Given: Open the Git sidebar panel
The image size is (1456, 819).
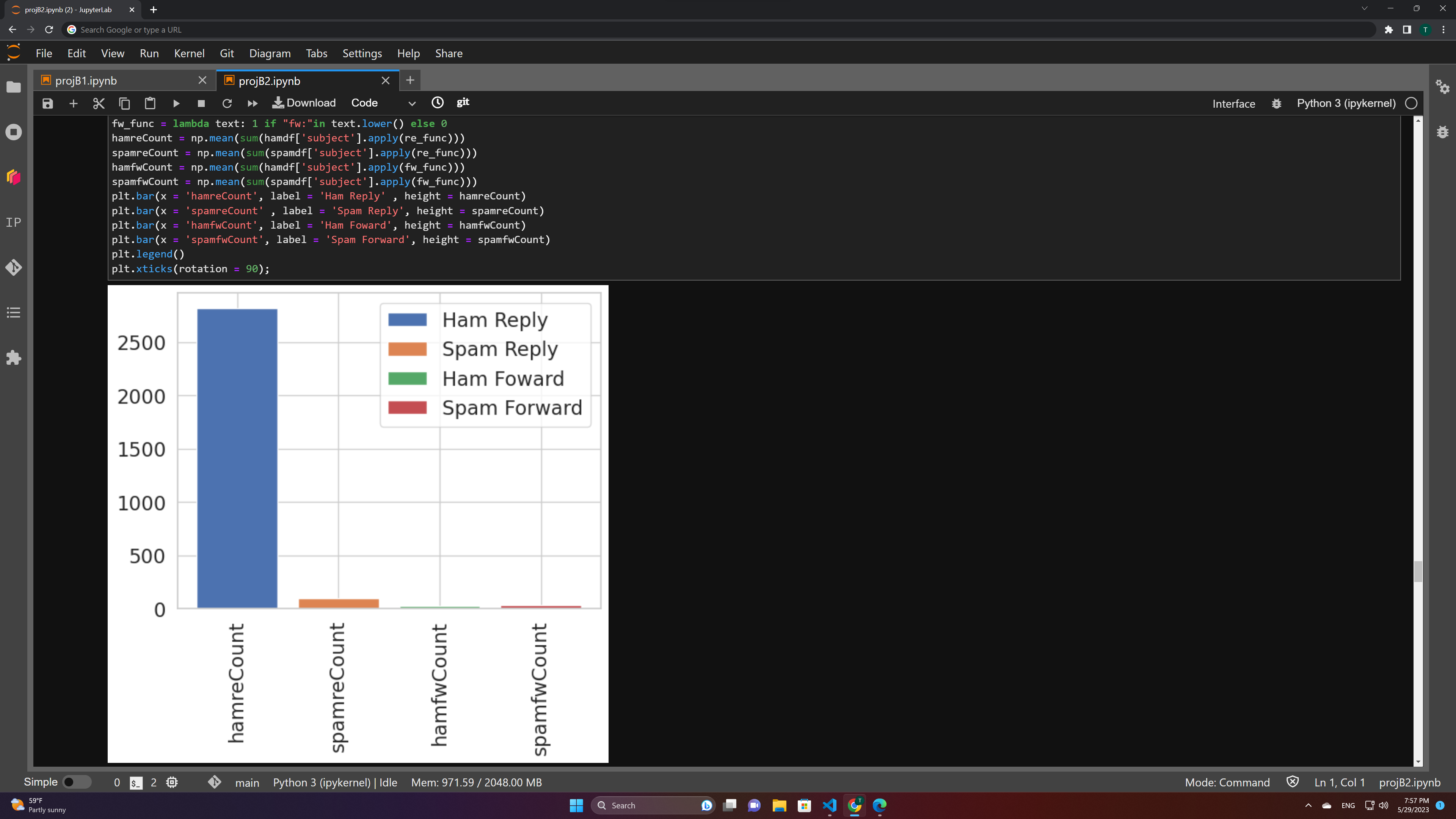Looking at the screenshot, I should 14,267.
